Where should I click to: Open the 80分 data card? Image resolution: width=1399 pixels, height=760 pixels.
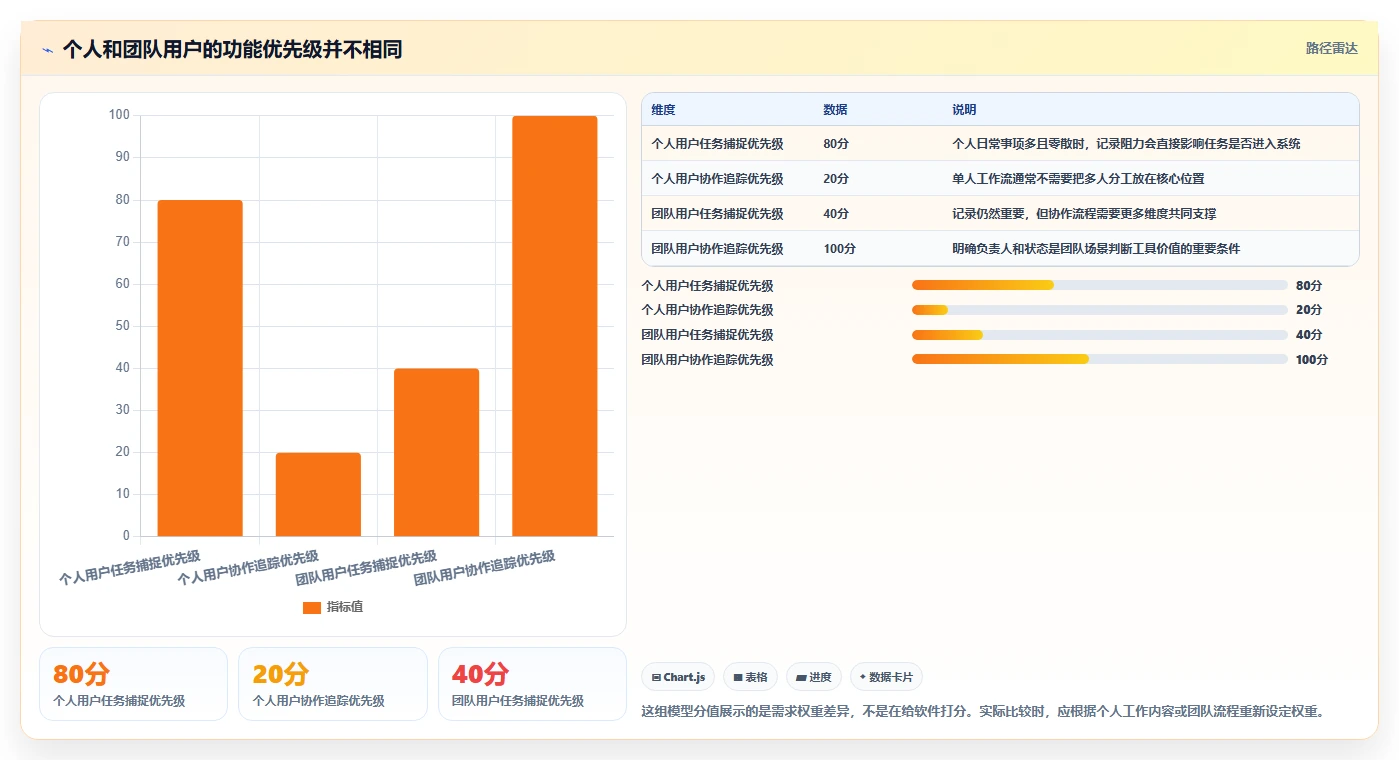(133, 684)
